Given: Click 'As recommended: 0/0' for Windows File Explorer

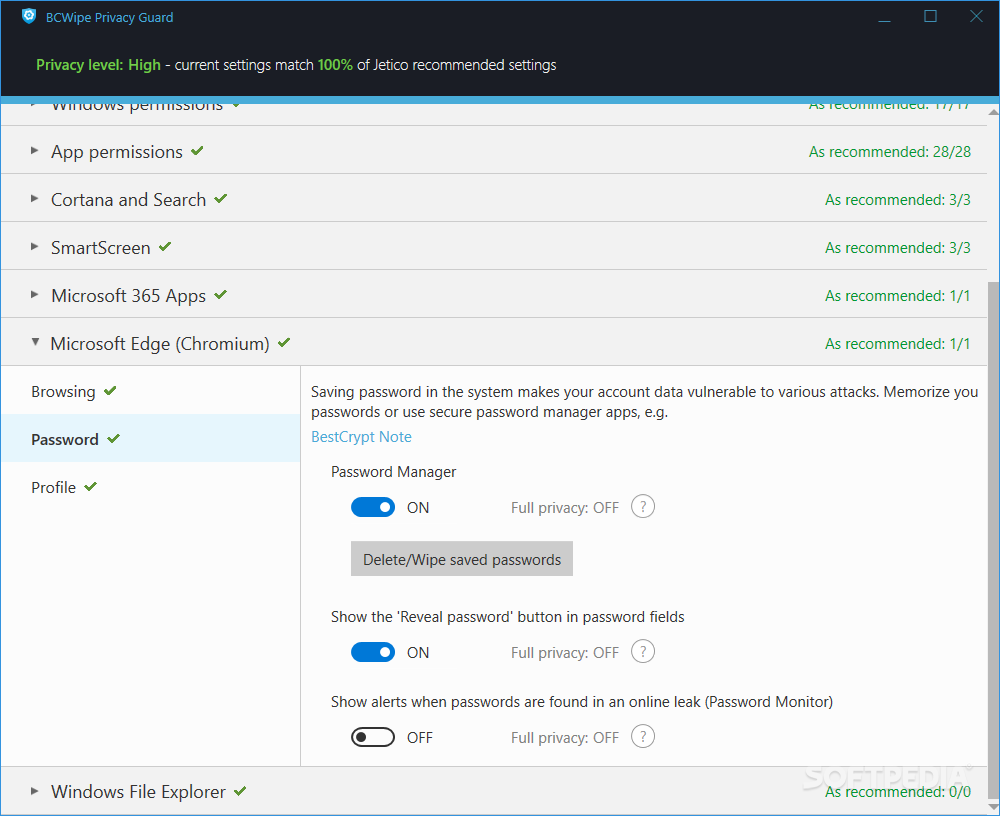Looking at the screenshot, I should pos(897,791).
